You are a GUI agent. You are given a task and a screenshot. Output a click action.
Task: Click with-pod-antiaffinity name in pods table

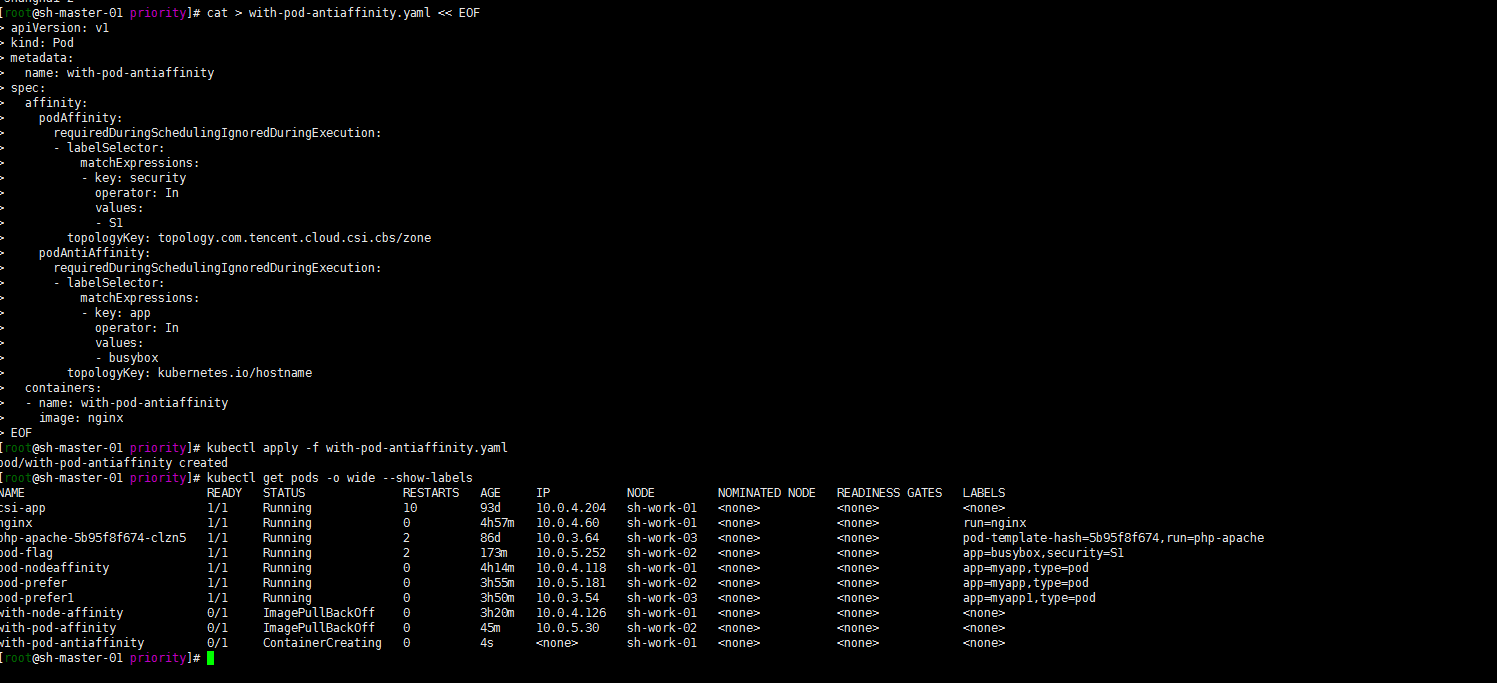72,643
